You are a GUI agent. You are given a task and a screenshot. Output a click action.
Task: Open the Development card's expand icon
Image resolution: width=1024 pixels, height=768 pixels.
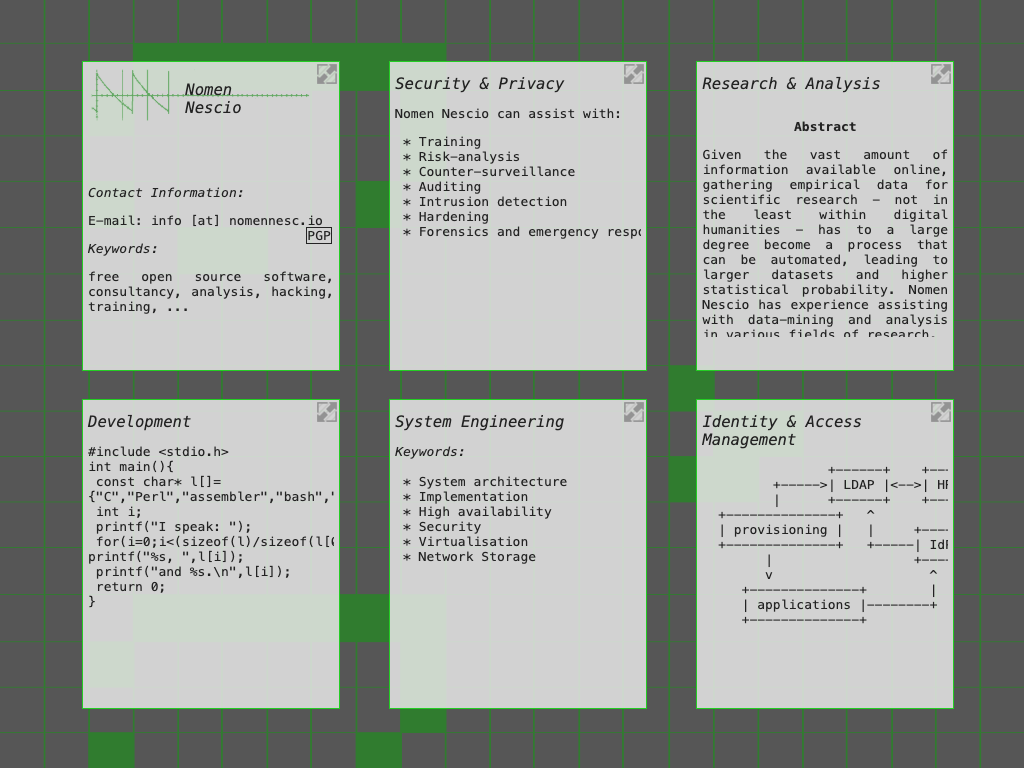pos(327,412)
